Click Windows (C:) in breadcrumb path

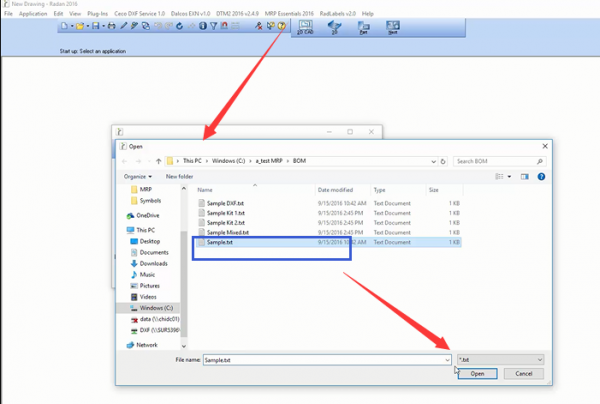pos(228,161)
